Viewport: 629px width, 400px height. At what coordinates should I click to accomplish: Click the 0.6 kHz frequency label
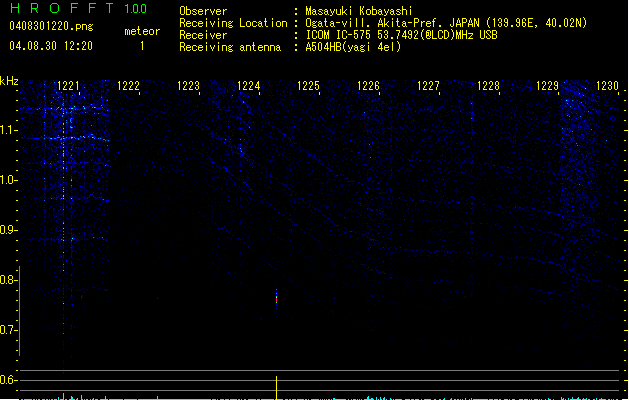point(8,380)
